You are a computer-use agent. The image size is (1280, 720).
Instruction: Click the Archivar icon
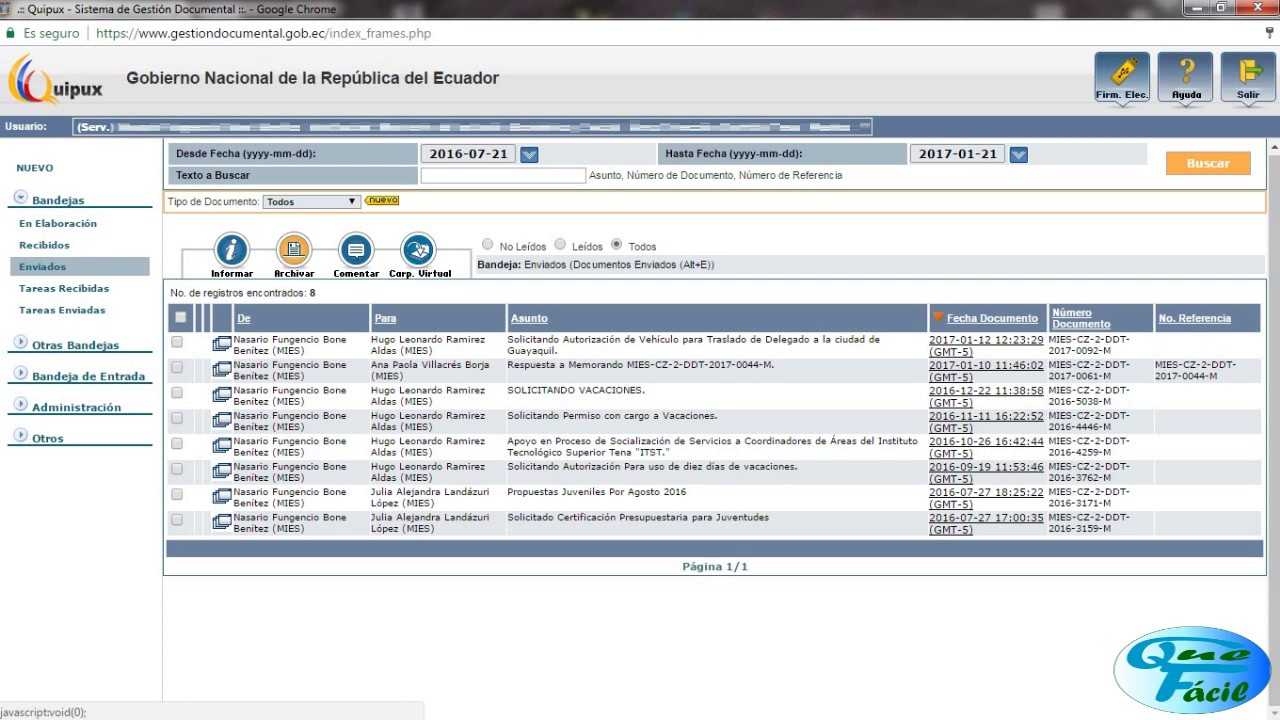point(294,255)
